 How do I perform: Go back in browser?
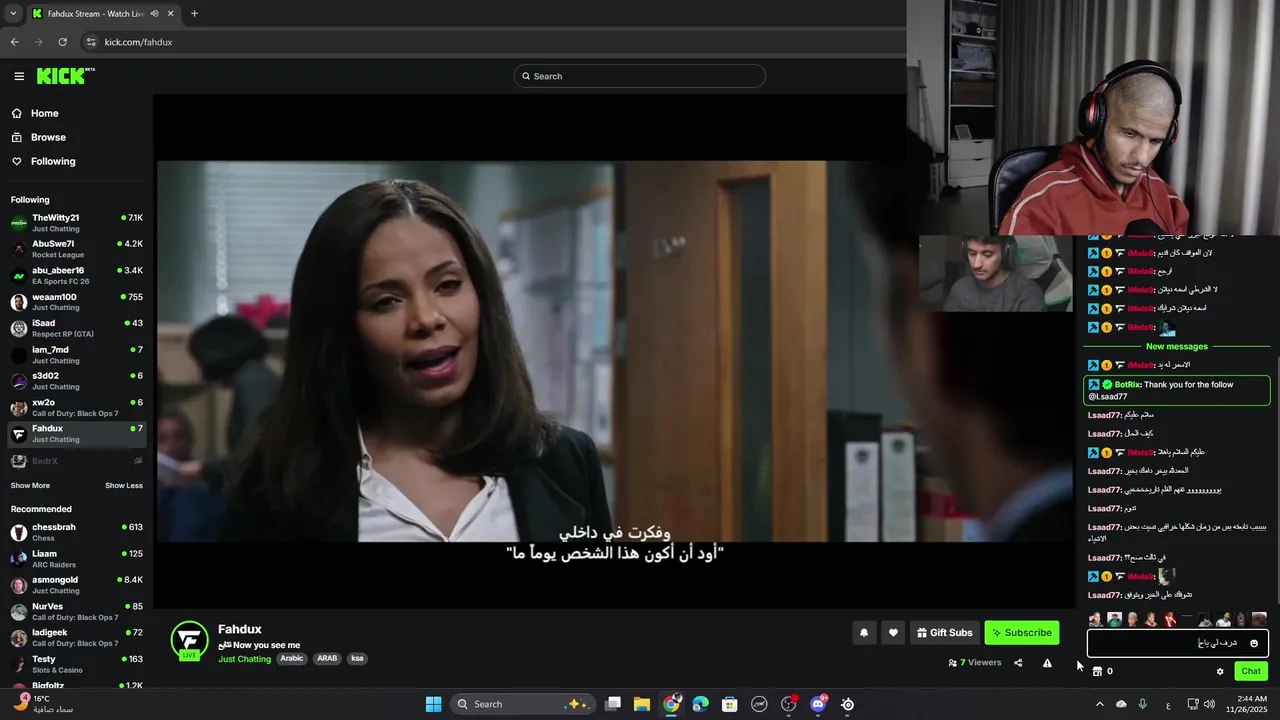(x=14, y=42)
